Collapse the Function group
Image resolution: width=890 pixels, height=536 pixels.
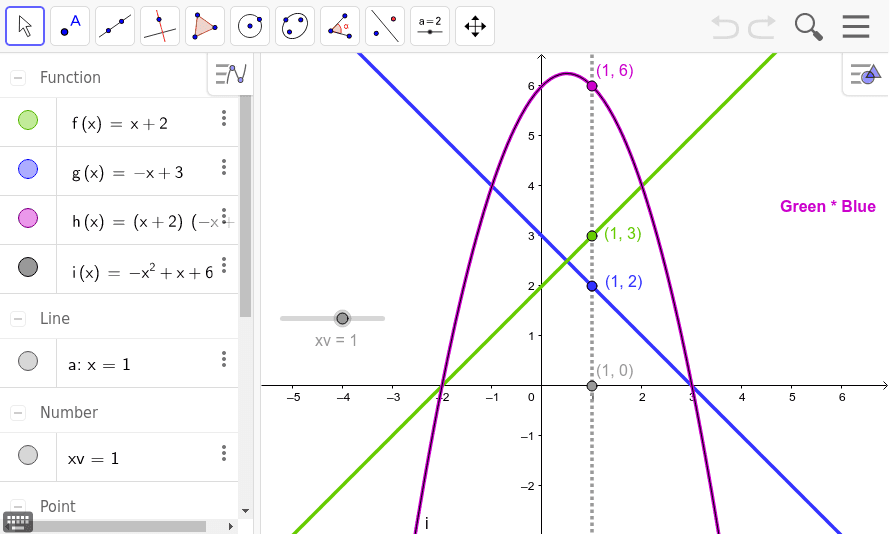click(x=18, y=78)
